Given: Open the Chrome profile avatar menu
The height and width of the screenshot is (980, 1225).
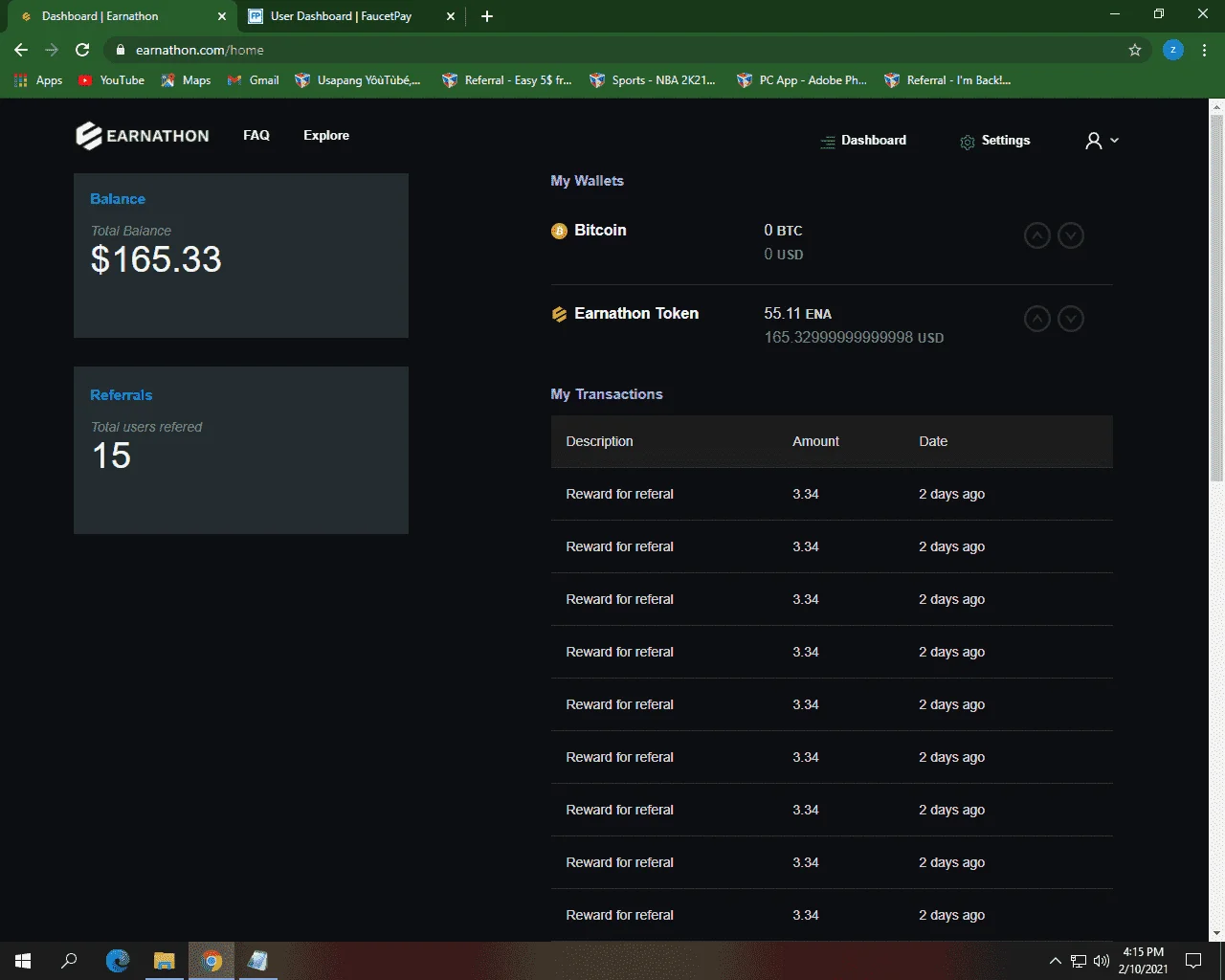Looking at the screenshot, I should click(1173, 50).
